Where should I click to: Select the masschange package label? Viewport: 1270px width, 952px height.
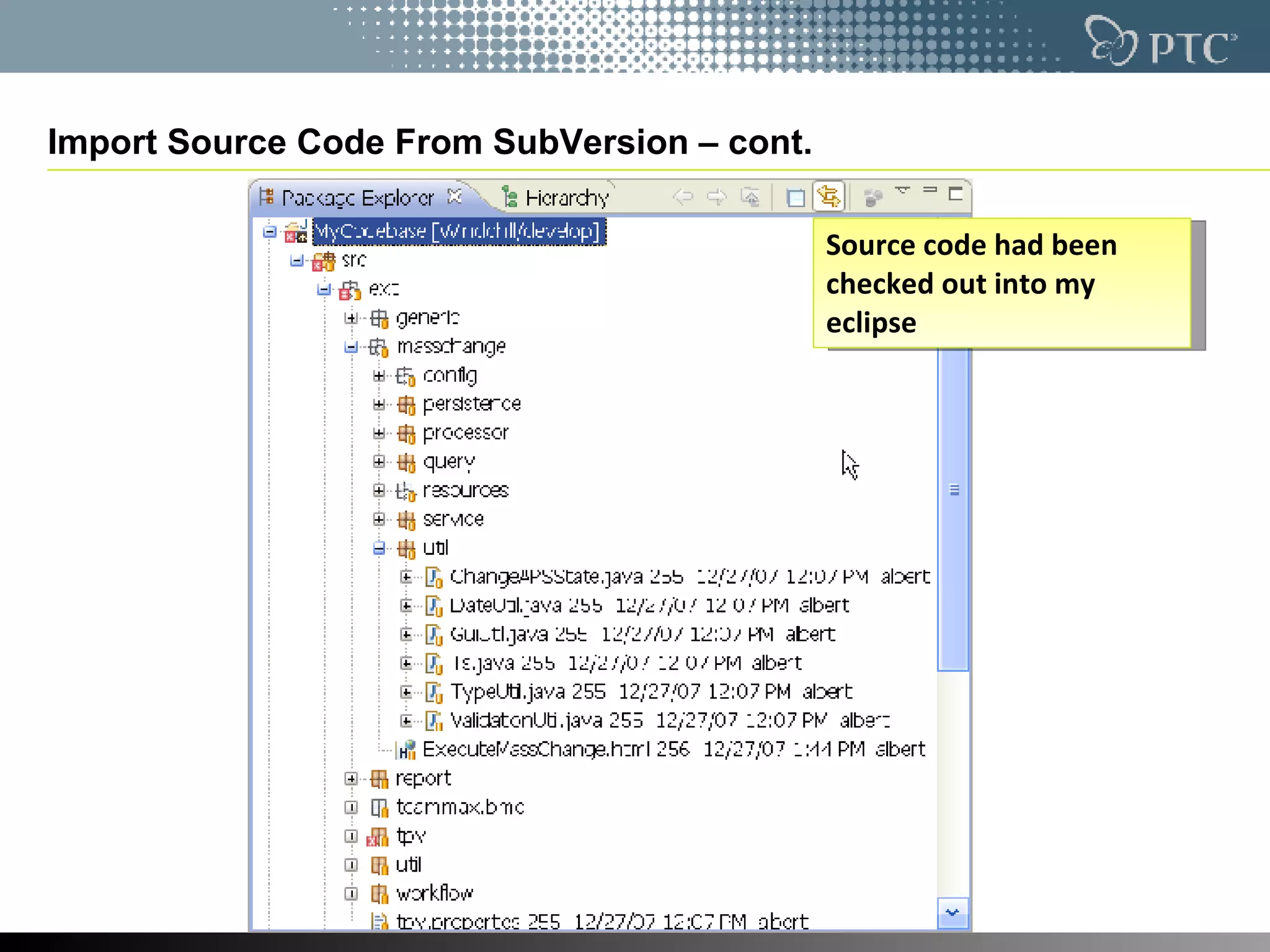click(x=451, y=346)
